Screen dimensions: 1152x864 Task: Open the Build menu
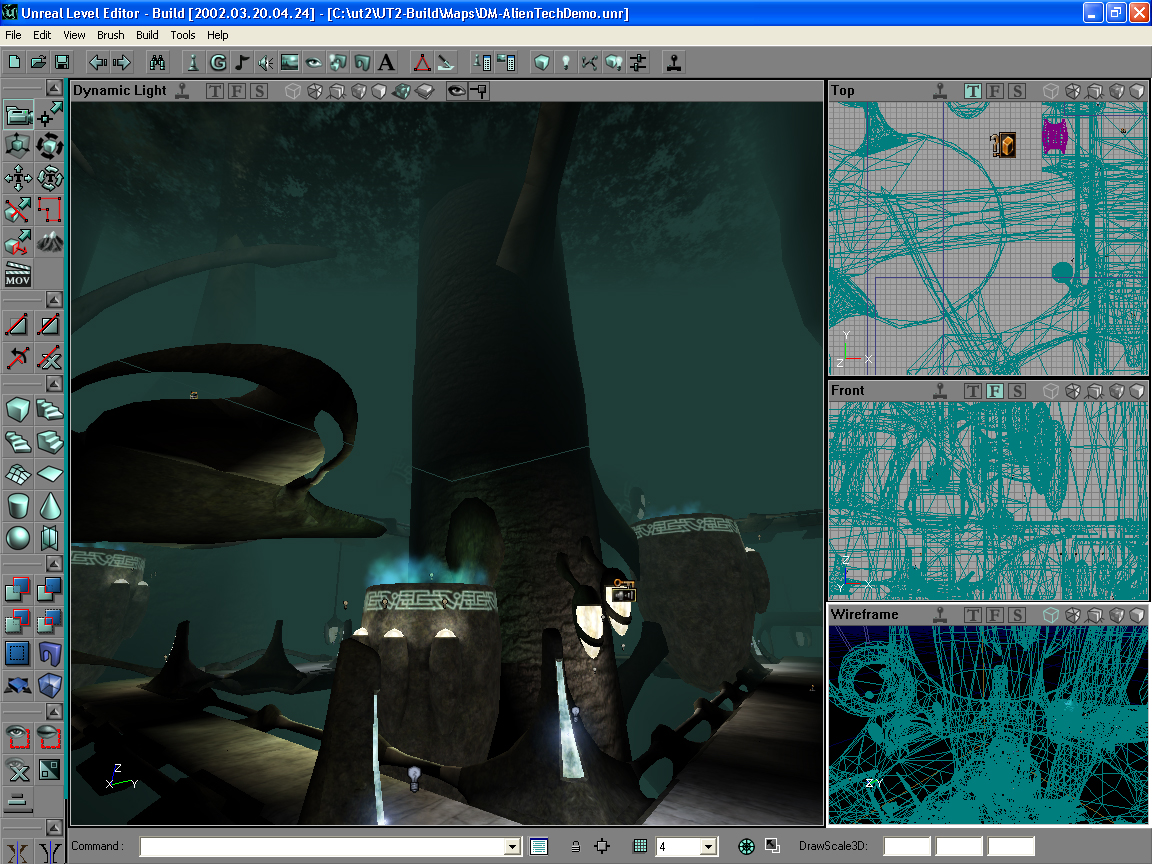(x=147, y=35)
